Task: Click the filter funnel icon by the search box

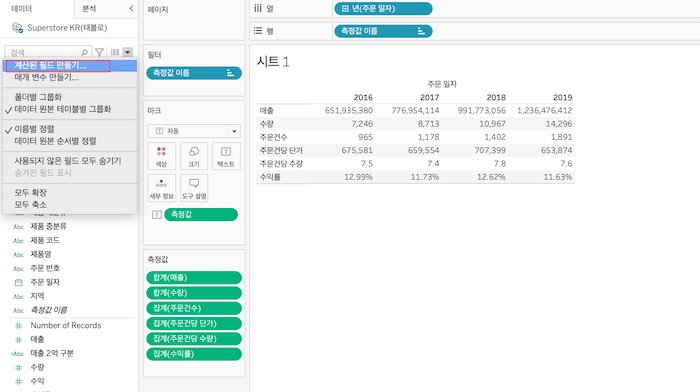Action: [x=100, y=52]
